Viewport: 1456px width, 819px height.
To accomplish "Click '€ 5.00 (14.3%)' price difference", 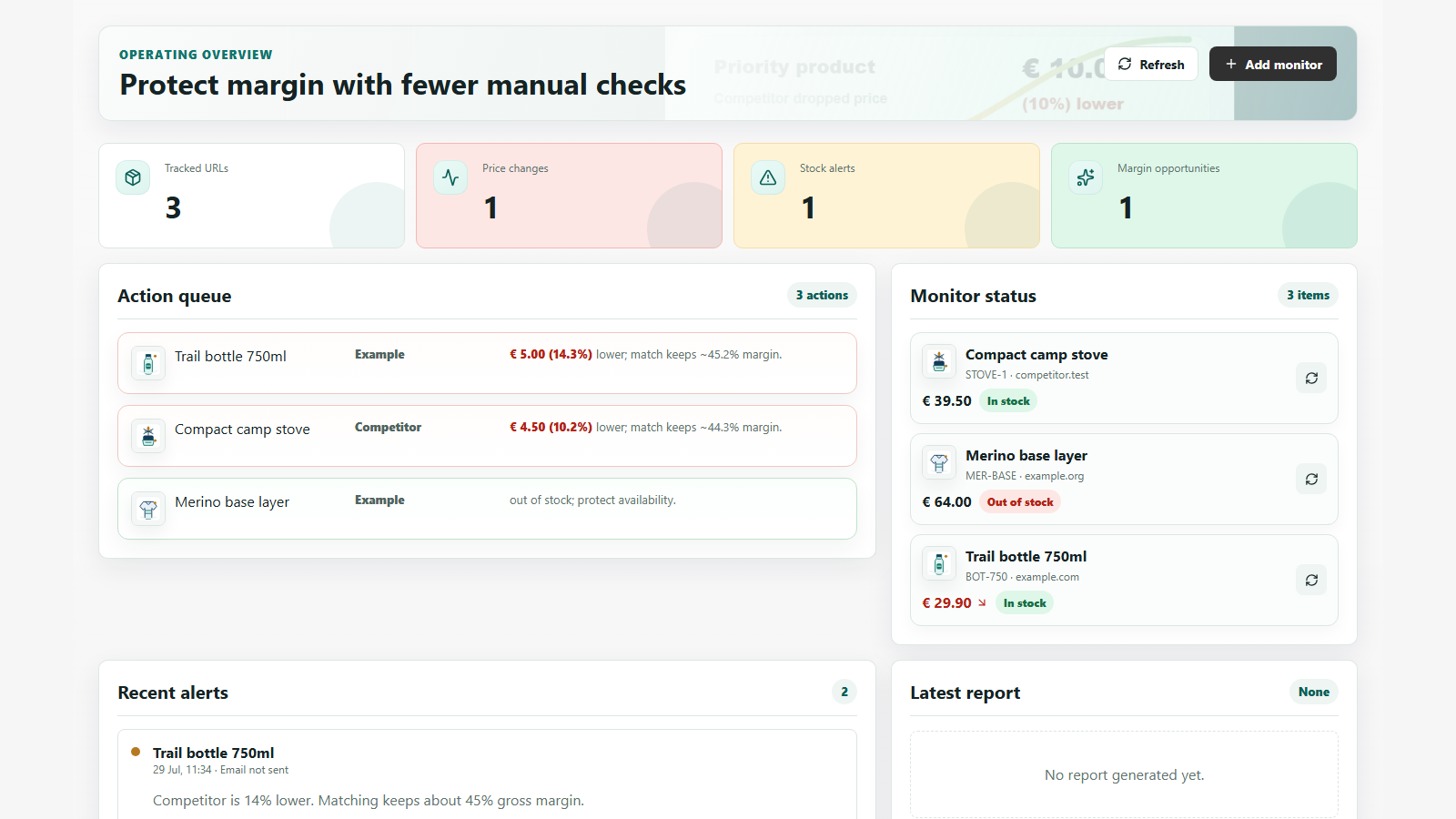I will pos(551,355).
